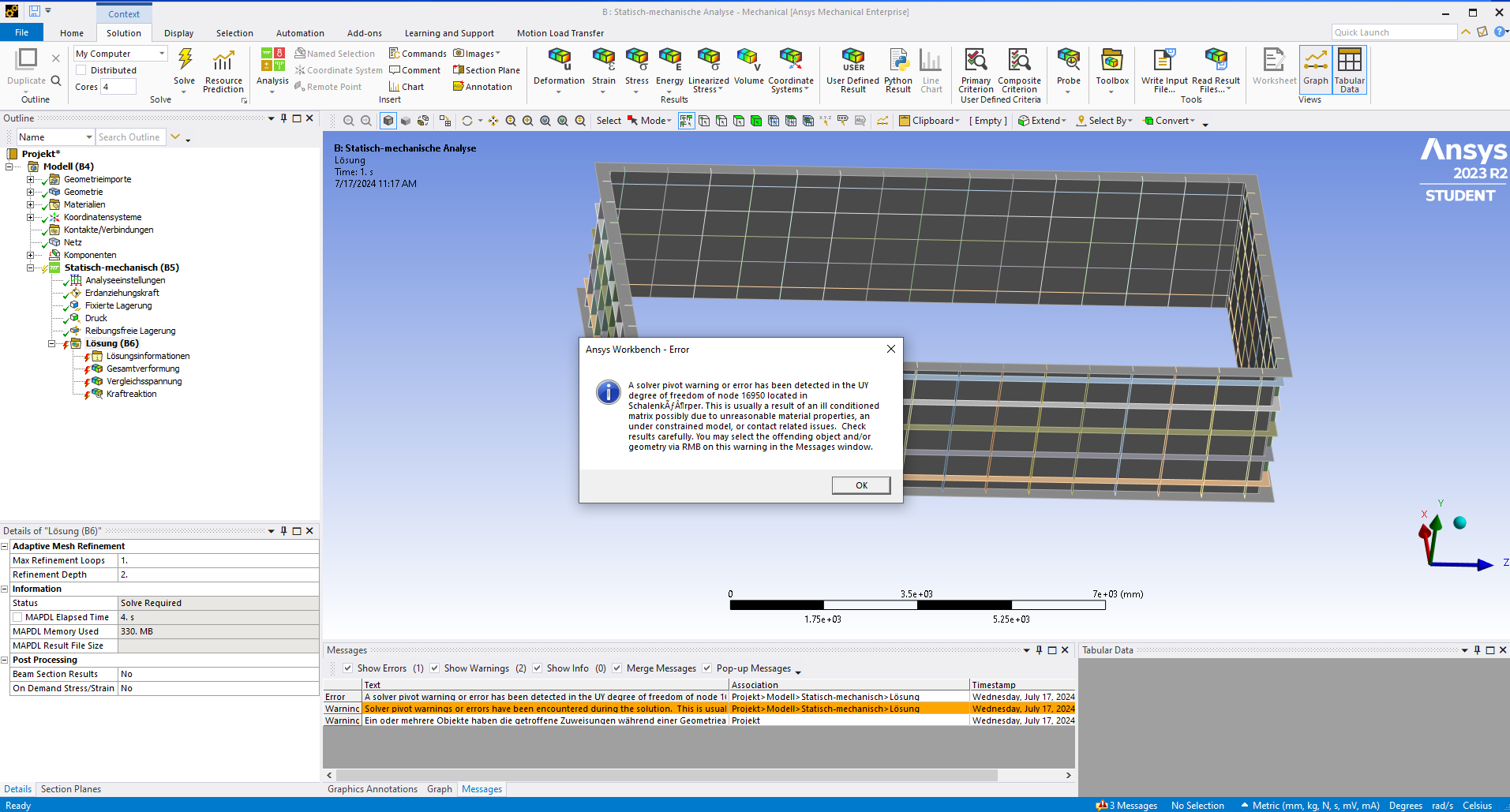Click OK in the error dialog

pyautogui.click(x=861, y=485)
